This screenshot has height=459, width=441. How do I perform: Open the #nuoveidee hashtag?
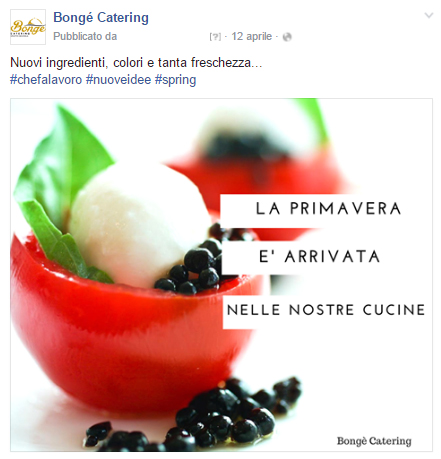coord(118,80)
